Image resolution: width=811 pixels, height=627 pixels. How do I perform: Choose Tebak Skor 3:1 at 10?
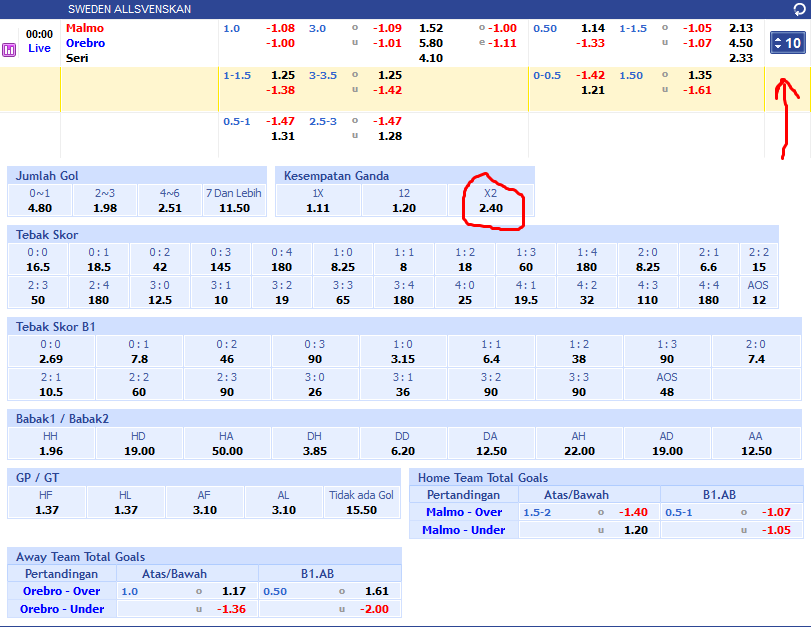[221, 300]
